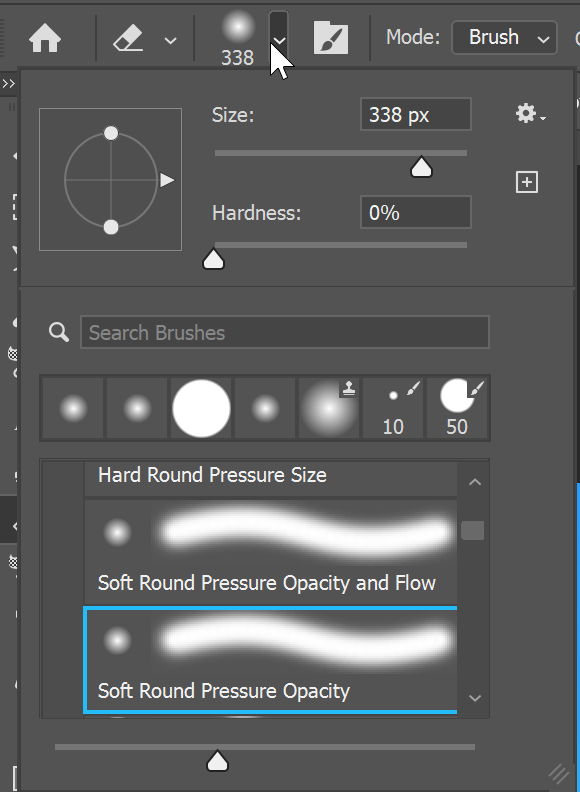The height and width of the screenshot is (792, 580).
Task: Pick the hard round recent brush
Action: pos(201,408)
